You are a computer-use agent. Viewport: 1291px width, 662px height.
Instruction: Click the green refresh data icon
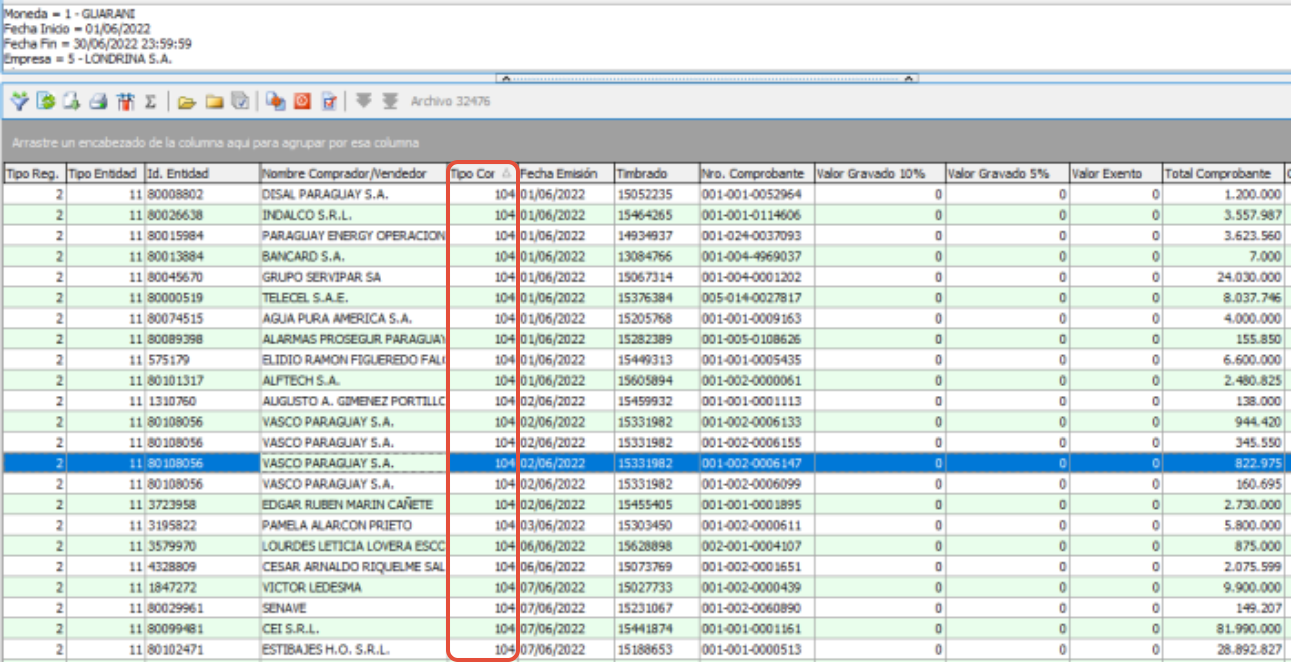point(45,101)
